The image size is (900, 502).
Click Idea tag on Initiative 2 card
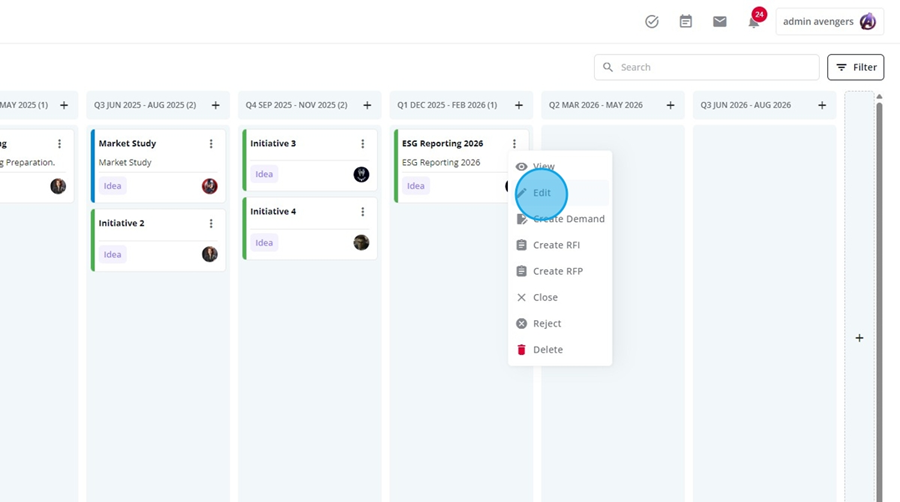point(112,254)
